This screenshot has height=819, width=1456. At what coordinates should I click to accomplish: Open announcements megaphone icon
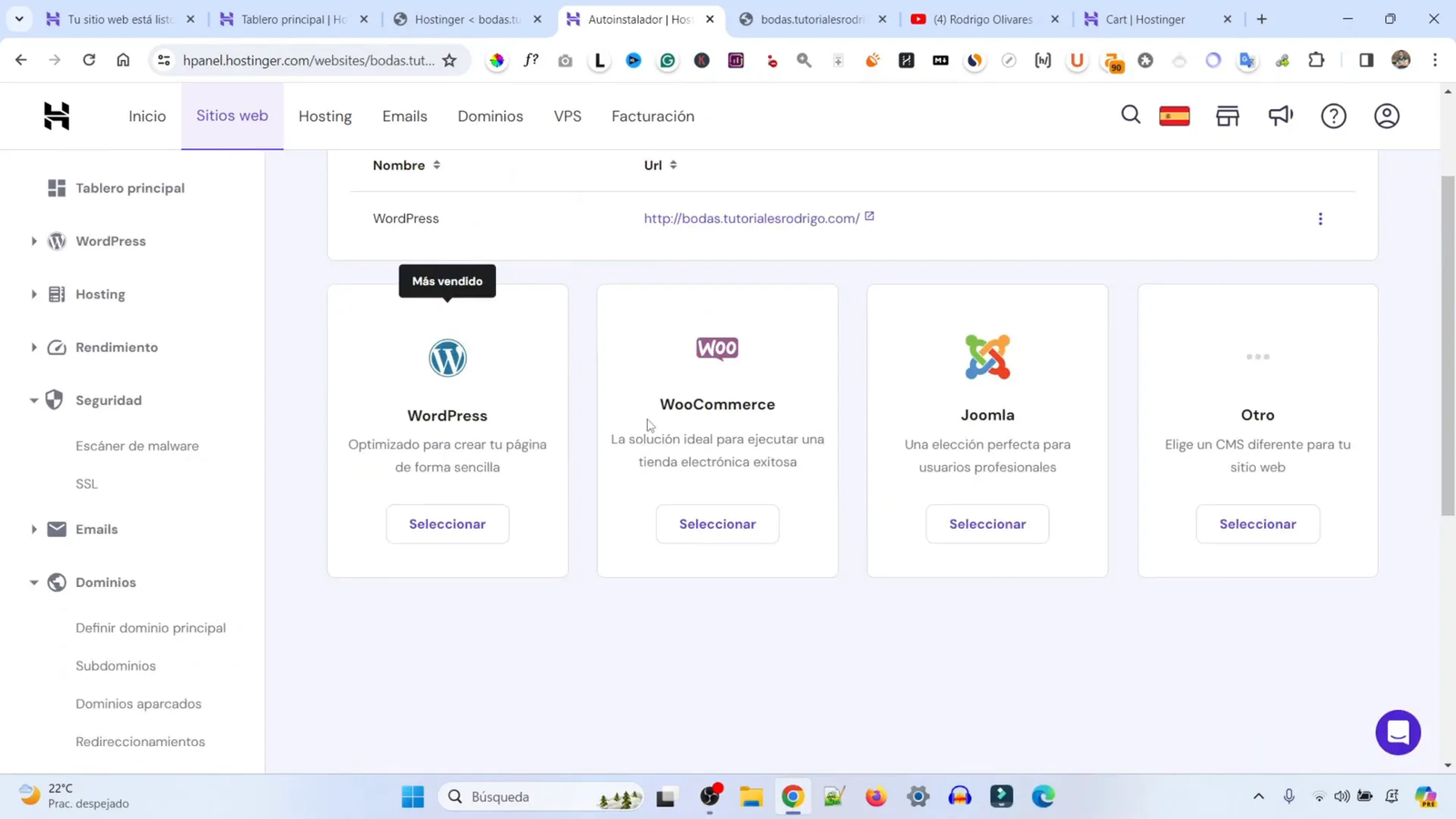click(1280, 116)
